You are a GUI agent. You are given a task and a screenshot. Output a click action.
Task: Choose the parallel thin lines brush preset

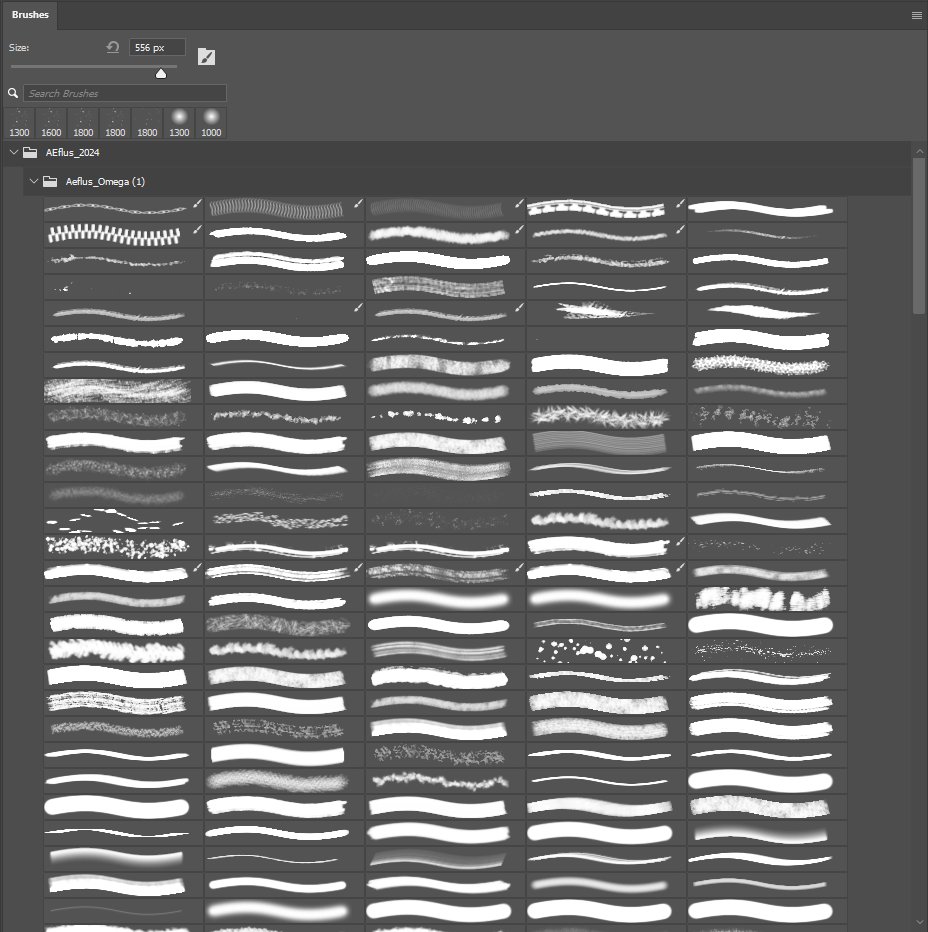(606, 443)
